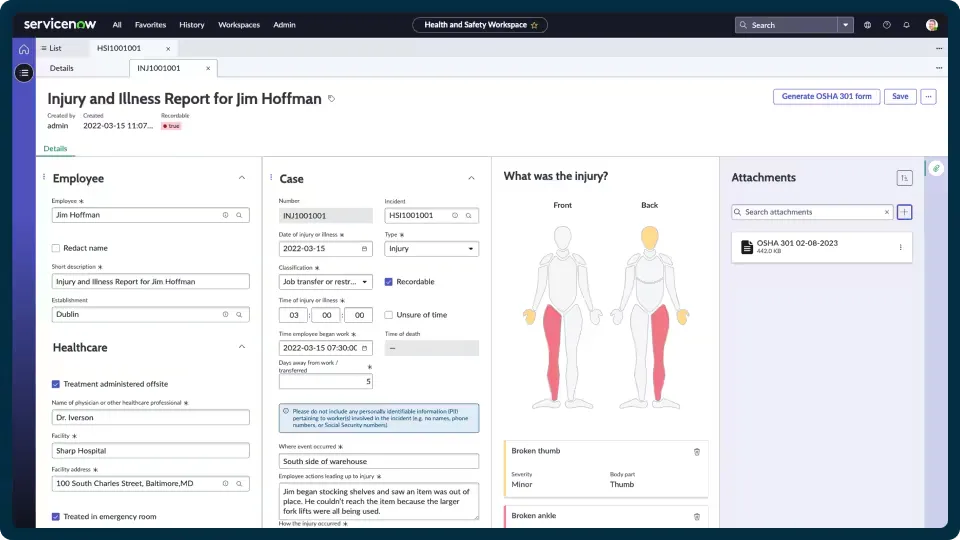This screenshot has width=960, height=540.
Task: Click the Save button
Action: click(900, 96)
